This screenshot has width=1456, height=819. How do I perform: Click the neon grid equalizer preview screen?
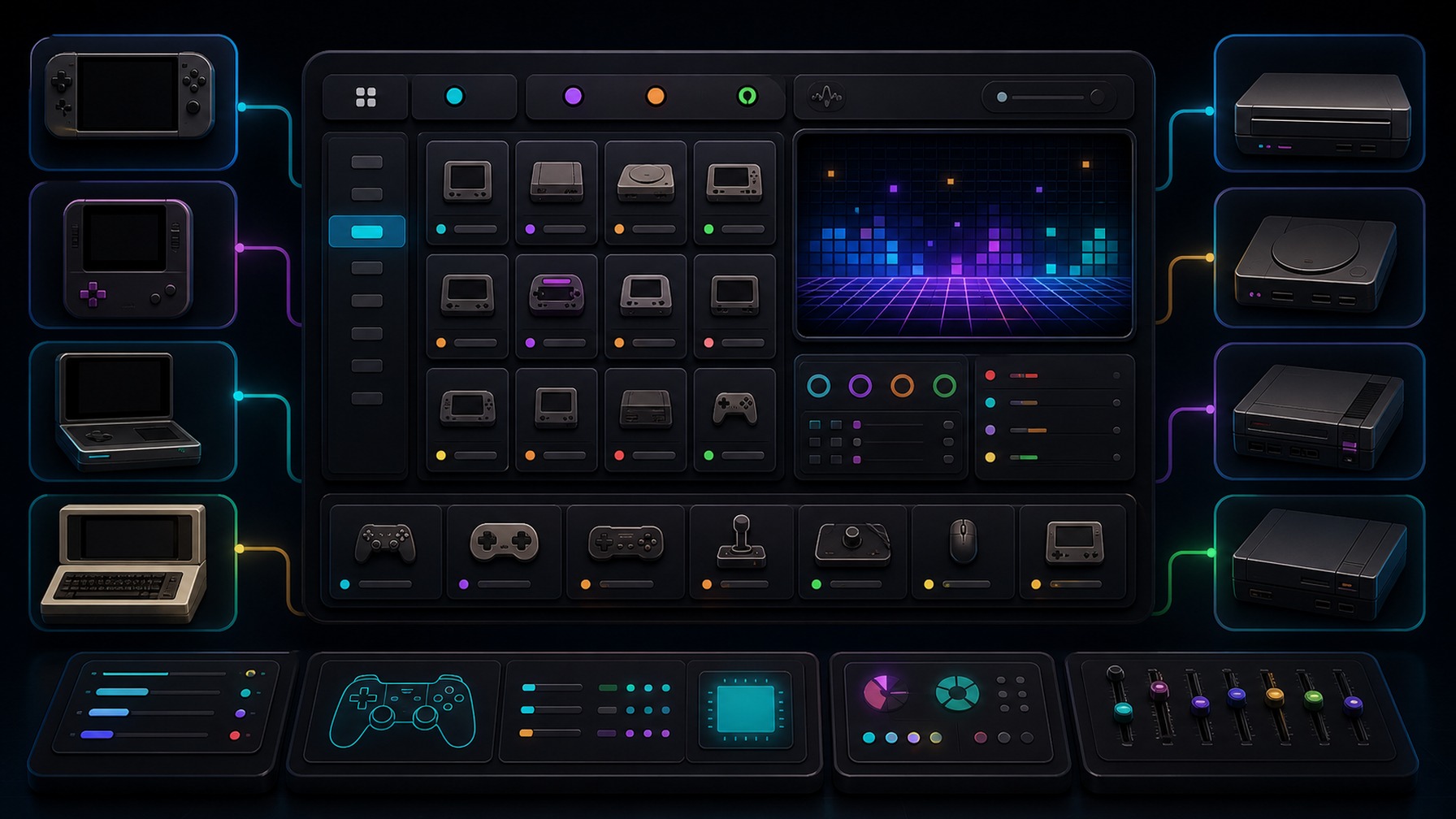click(x=964, y=234)
